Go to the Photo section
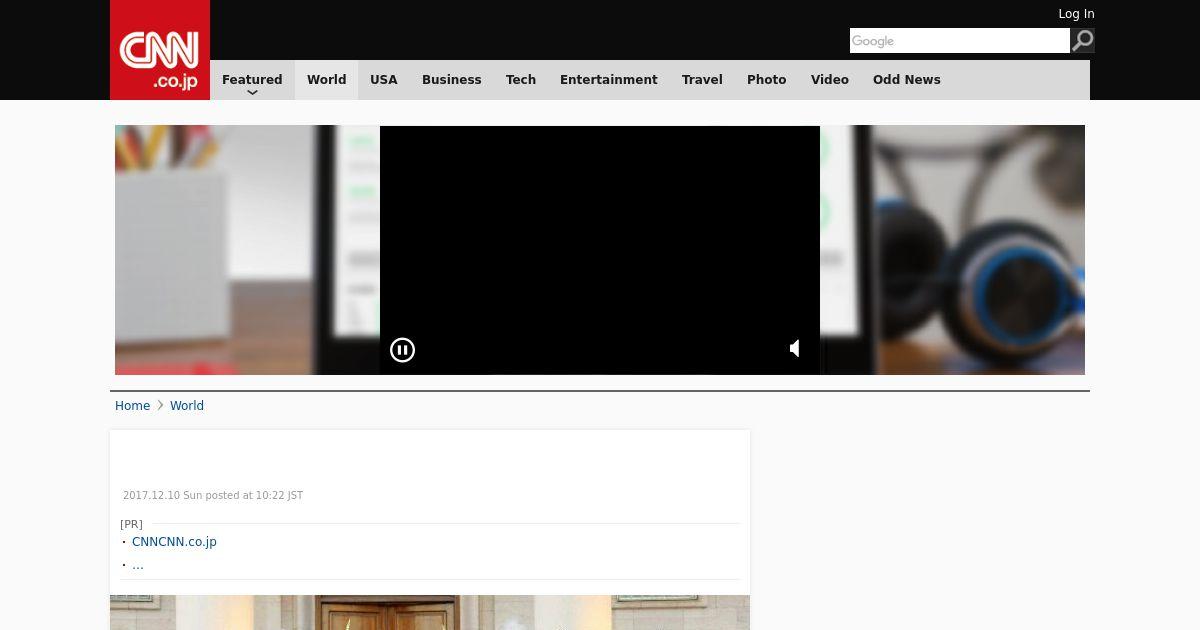The image size is (1200, 630). [767, 80]
